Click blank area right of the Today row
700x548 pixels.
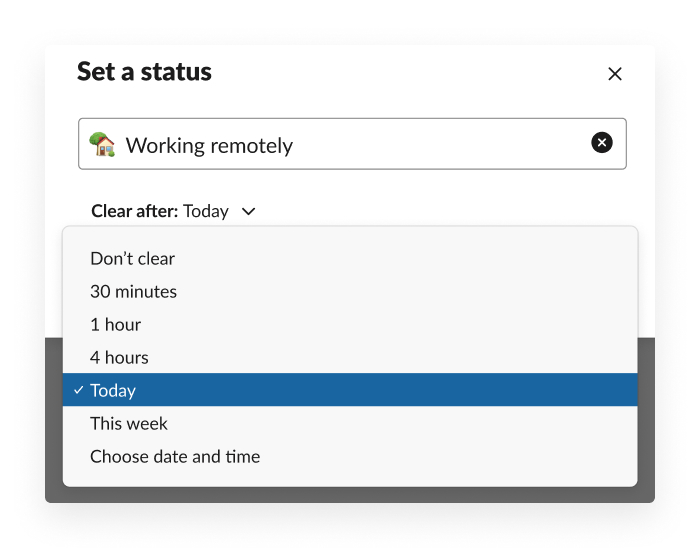pyautogui.click(x=450, y=390)
